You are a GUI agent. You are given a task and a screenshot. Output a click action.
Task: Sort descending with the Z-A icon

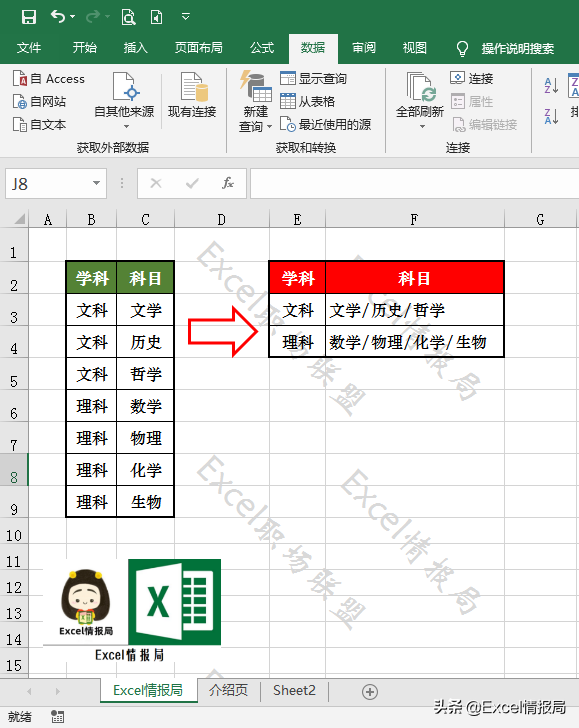click(551, 116)
